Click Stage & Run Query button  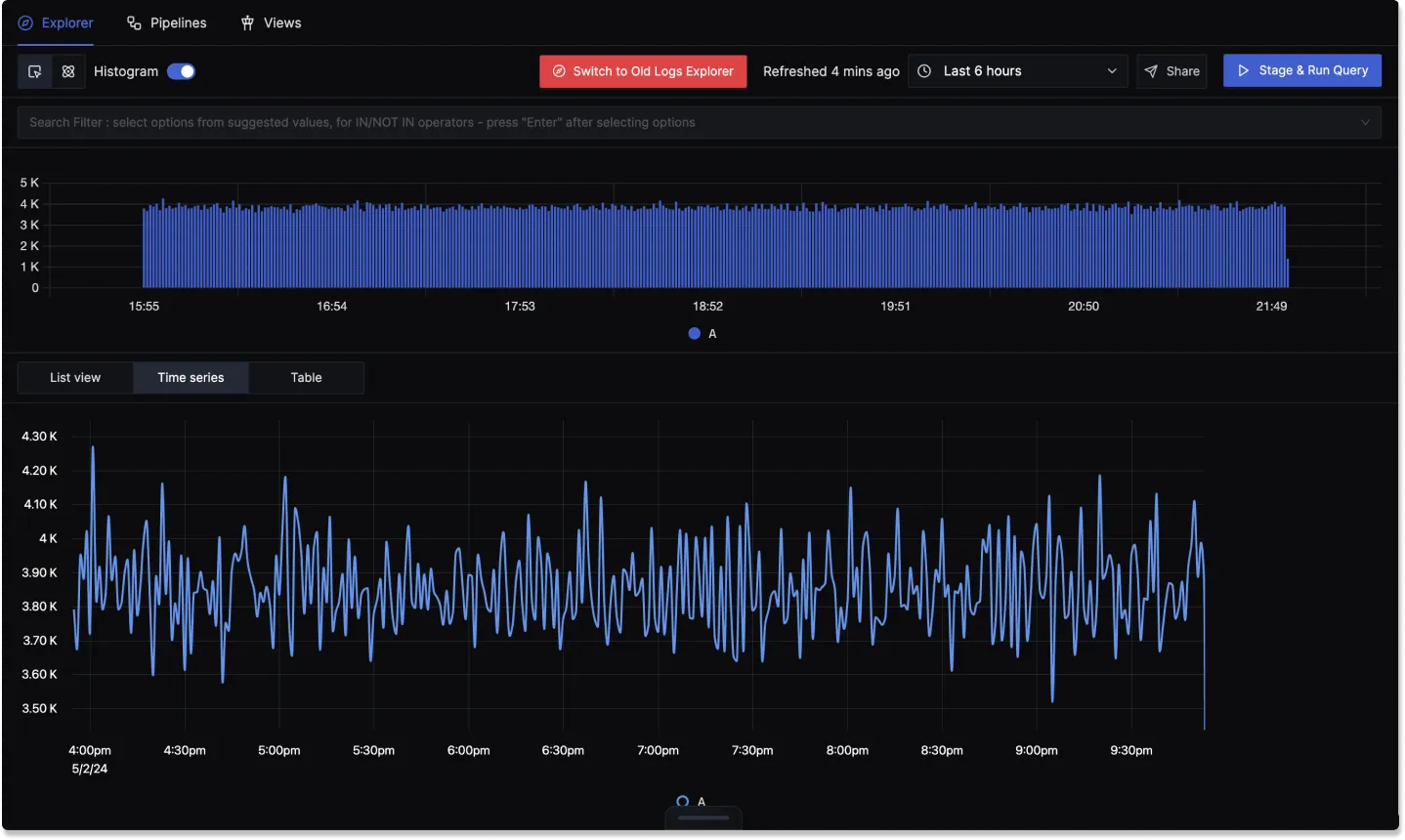[1302, 70]
